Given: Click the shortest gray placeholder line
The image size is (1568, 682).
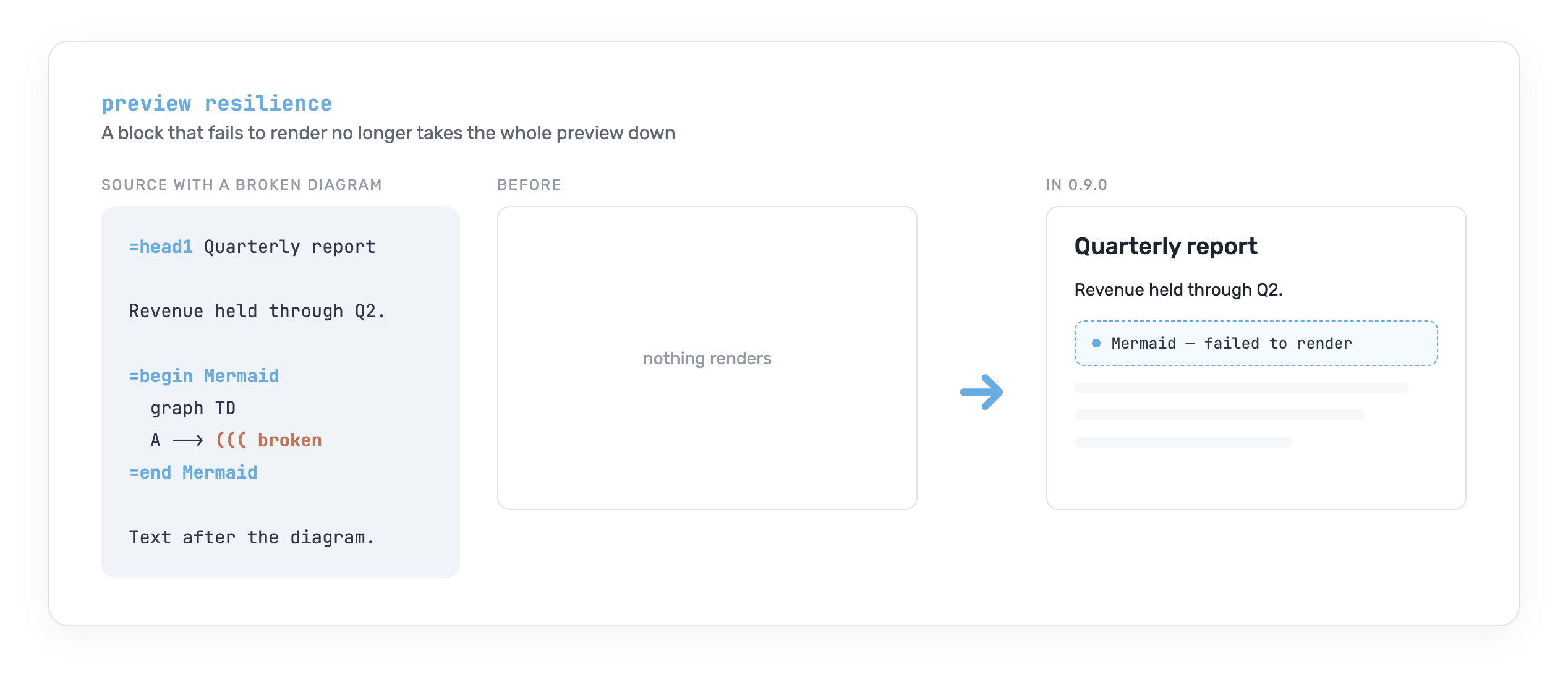Looking at the screenshot, I should pos(1183,442).
